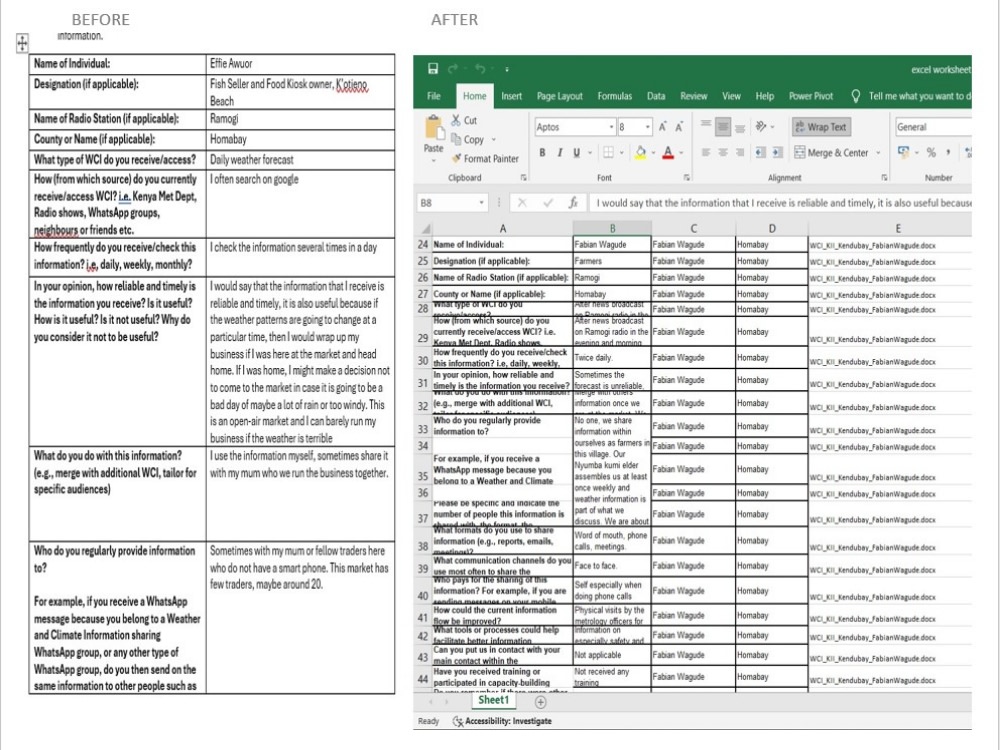Screen dimensions: 1000x750
Task: Click the Increase Indent icon
Action: (x=777, y=152)
